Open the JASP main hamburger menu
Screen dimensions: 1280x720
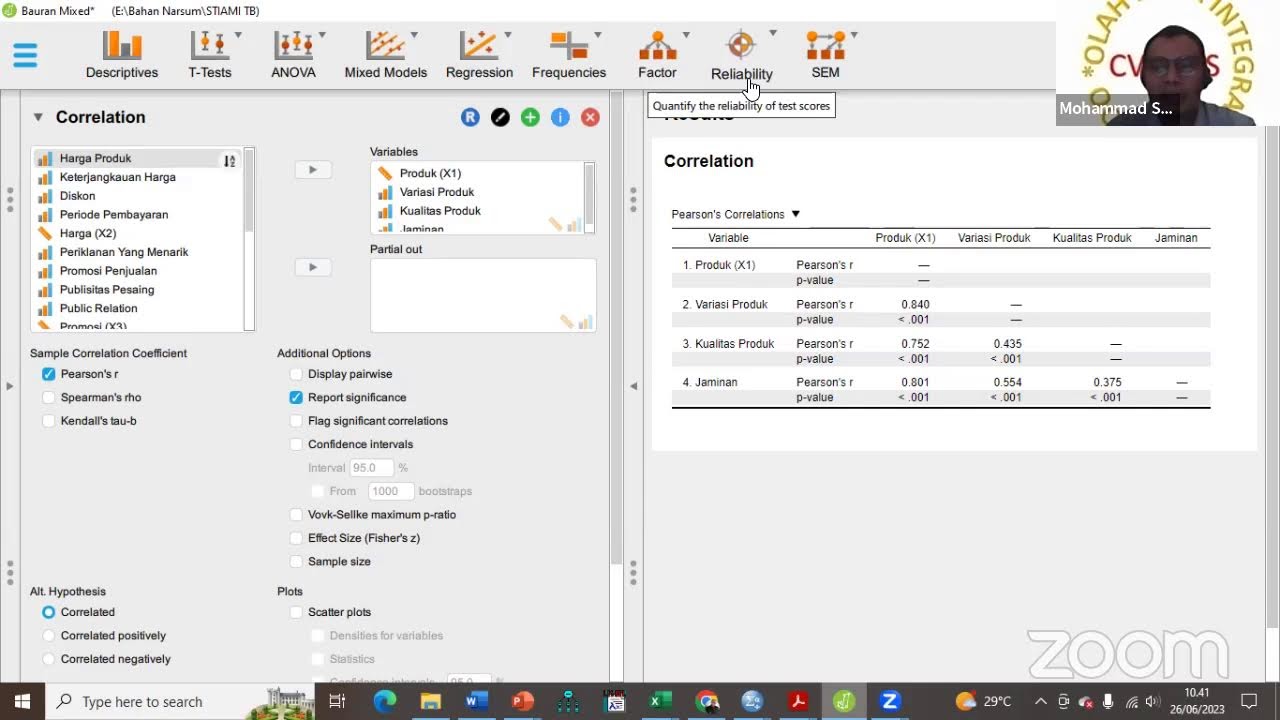coord(25,55)
